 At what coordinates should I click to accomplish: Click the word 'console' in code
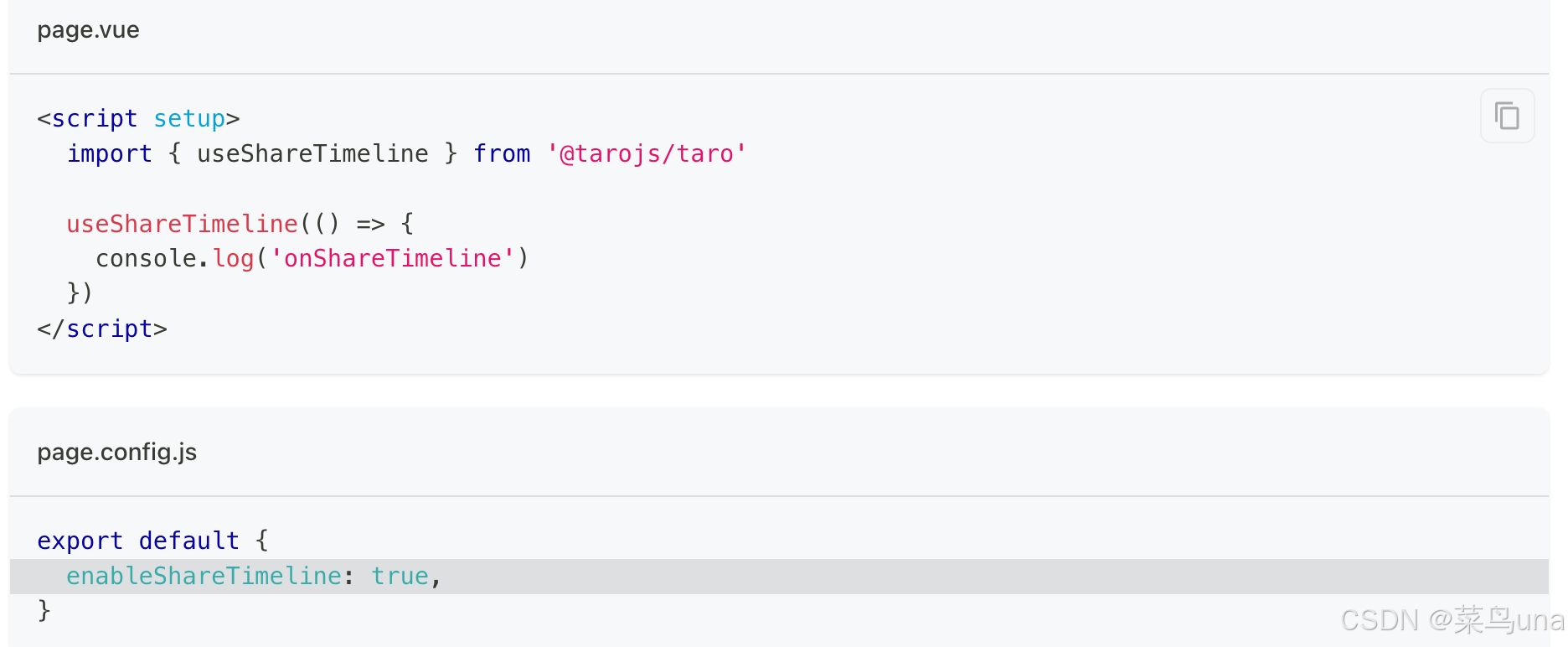point(146,259)
